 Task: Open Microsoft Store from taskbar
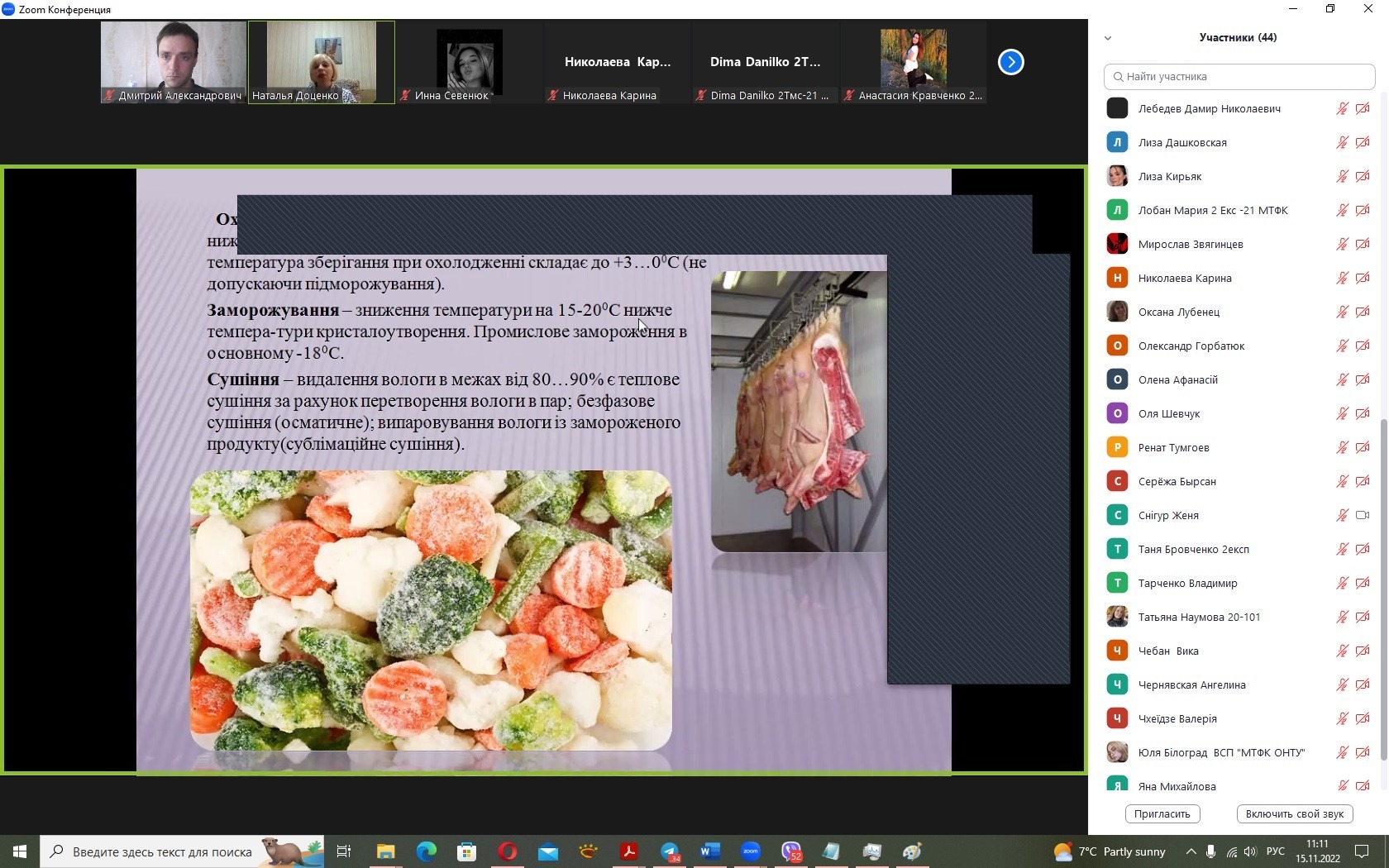point(467,851)
